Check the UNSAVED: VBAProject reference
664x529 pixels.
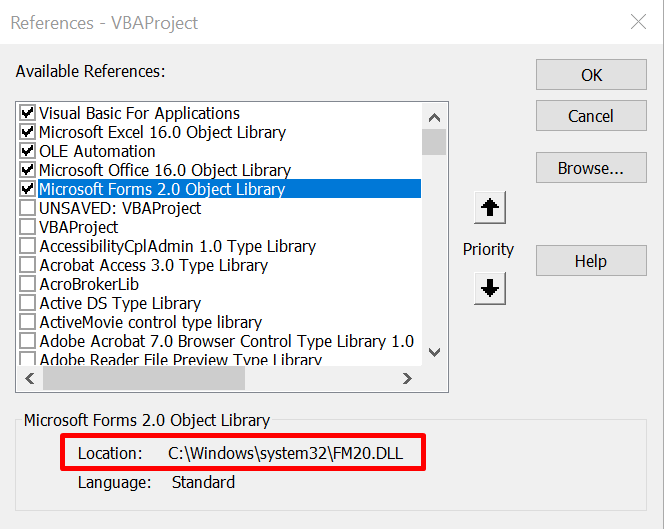click(x=28, y=208)
